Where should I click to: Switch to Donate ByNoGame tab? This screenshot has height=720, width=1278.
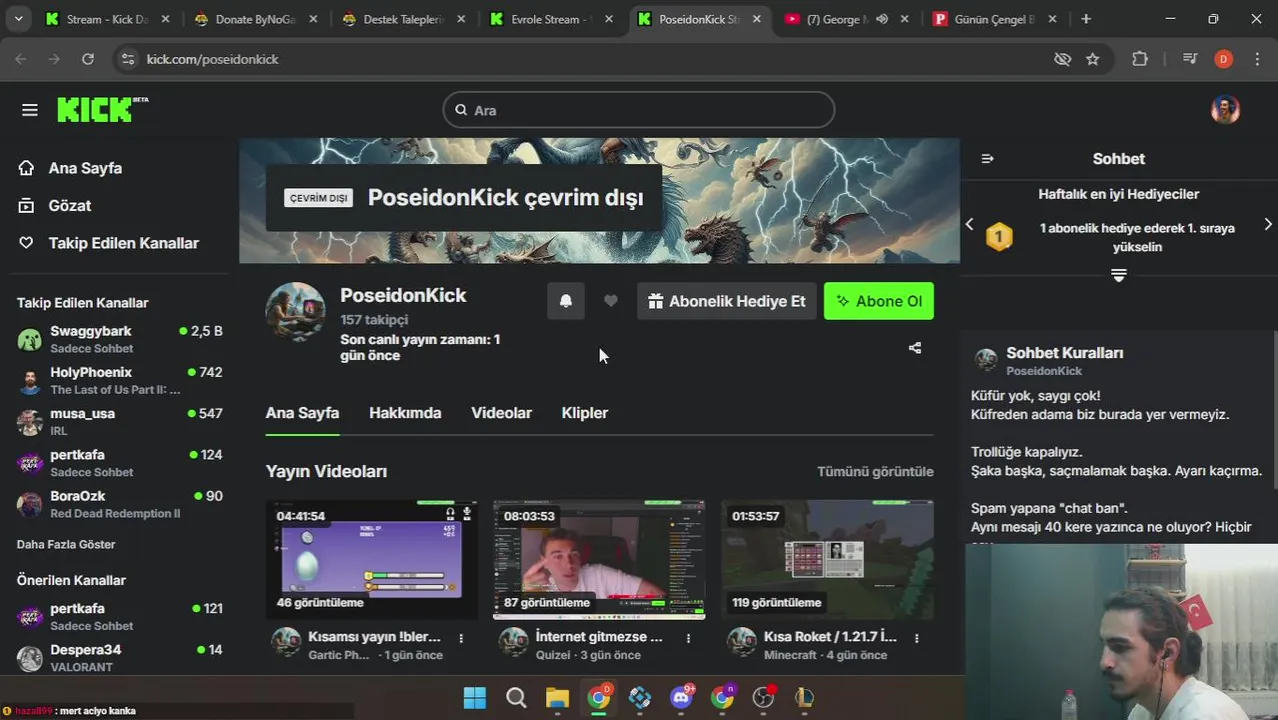(x=254, y=19)
